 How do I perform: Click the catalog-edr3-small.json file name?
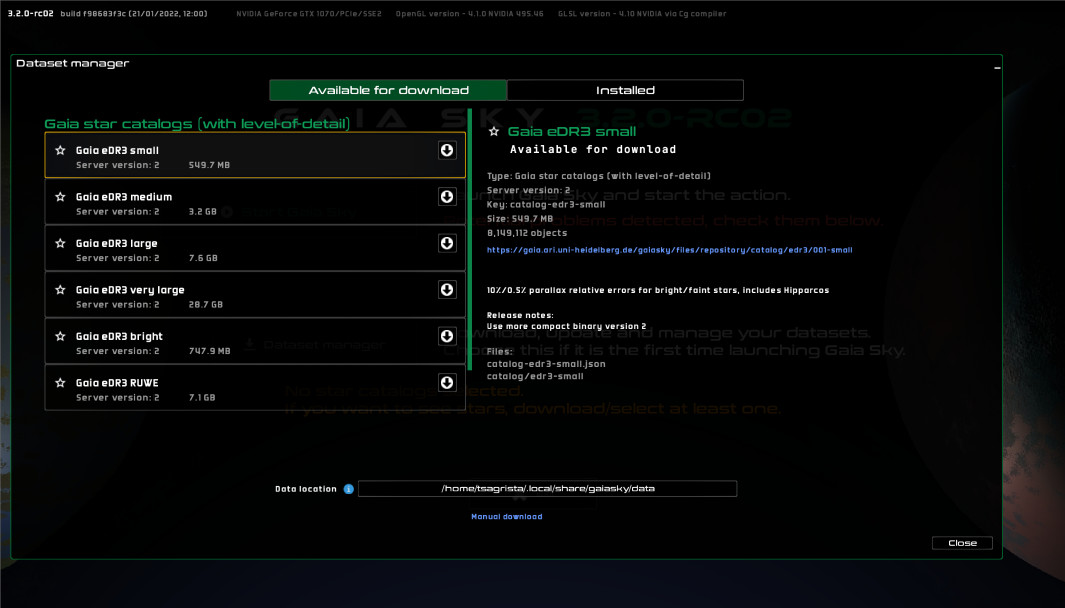coord(546,364)
